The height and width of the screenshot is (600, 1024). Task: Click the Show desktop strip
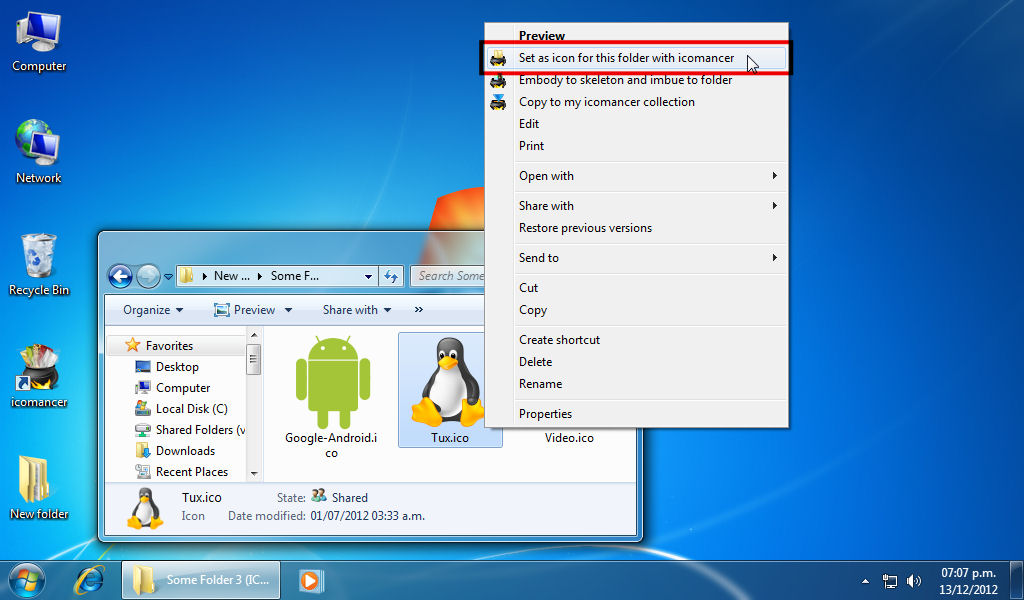(x=1017, y=580)
